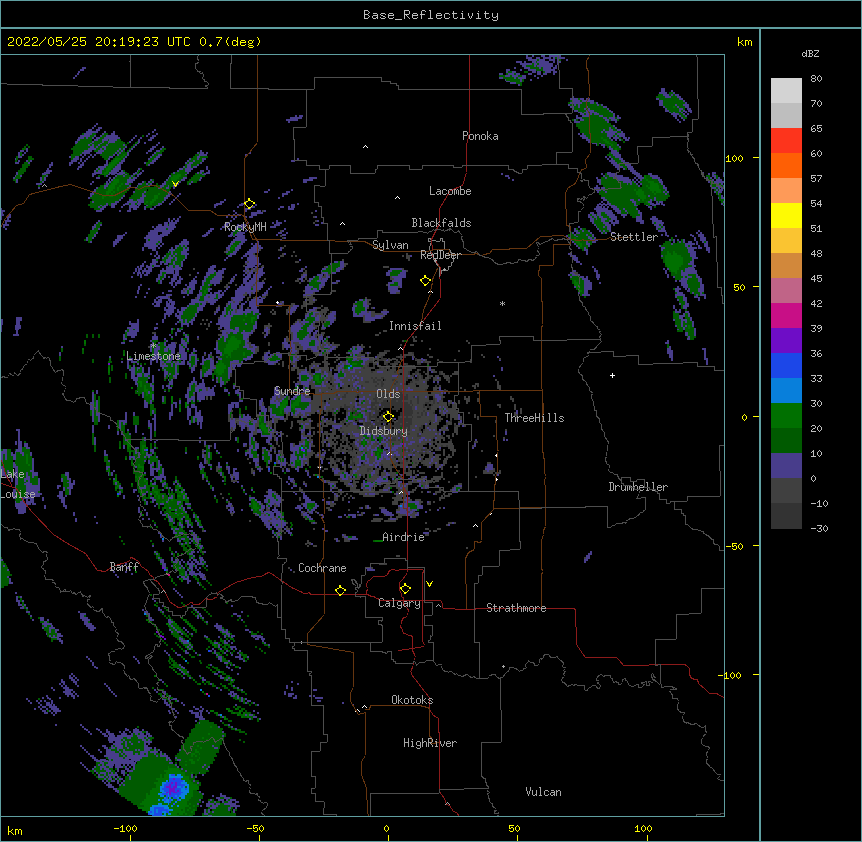
Task: Click the asterisk marker above Limestone label
Action: pyautogui.click(x=153, y=346)
